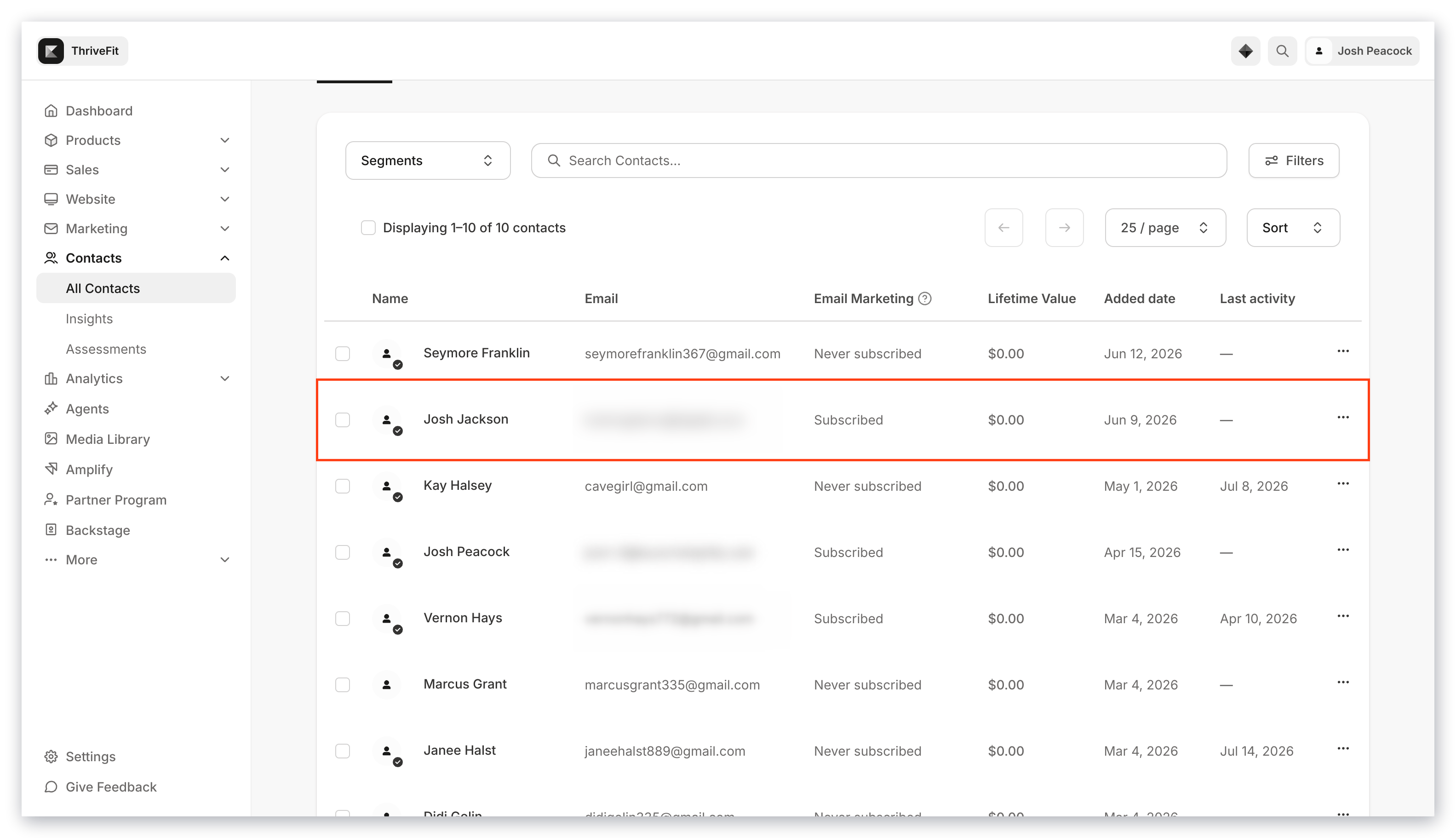Open the Filters button
This screenshot has width=1456, height=838.
1293,161
